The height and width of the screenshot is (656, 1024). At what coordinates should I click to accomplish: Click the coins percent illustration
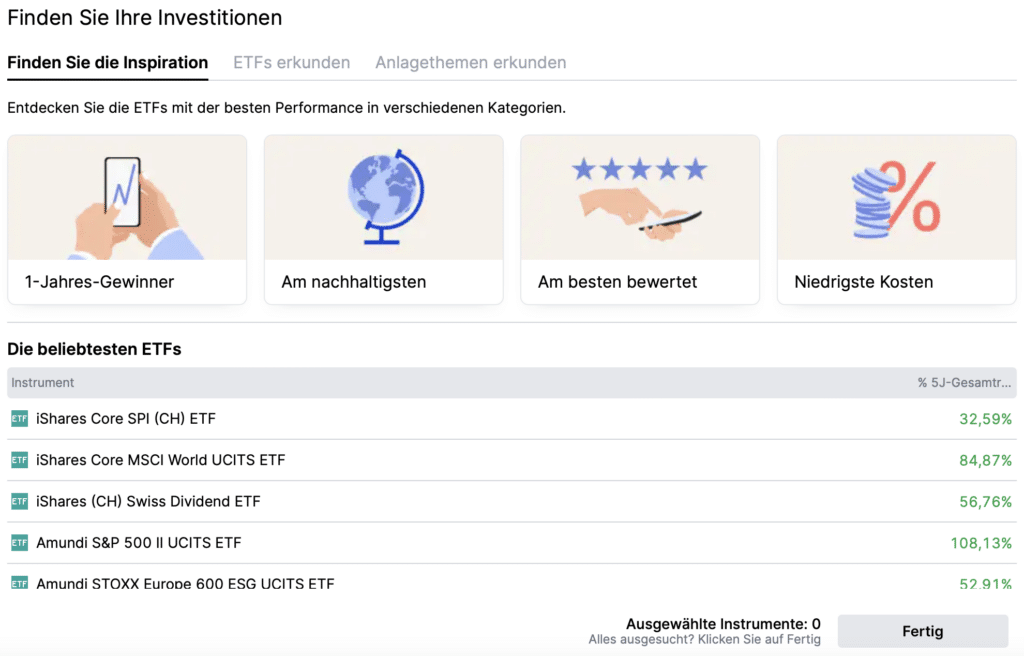[x=896, y=198]
